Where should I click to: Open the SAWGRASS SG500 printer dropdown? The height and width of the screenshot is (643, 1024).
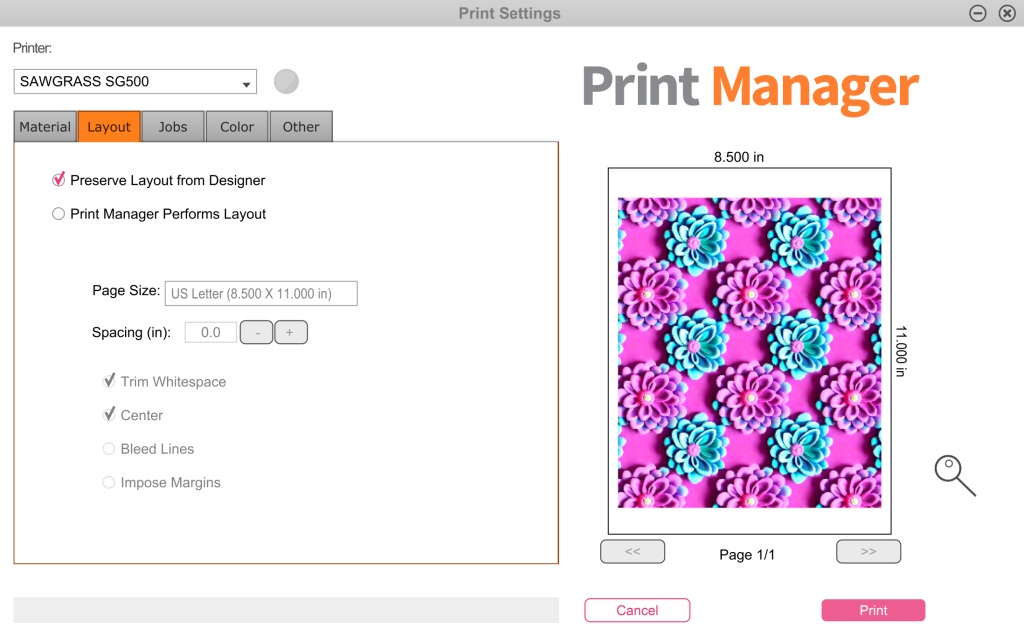click(x=135, y=82)
